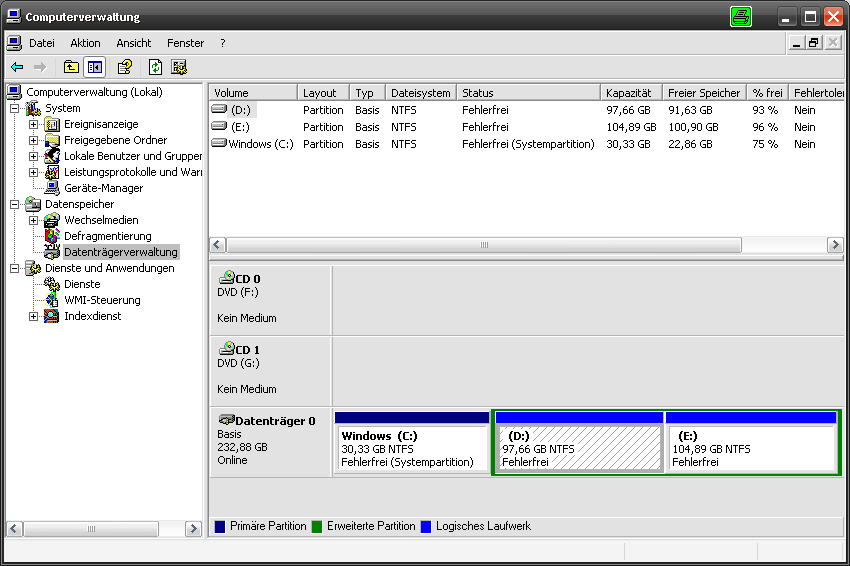
Task: Select the Windows (C:) partition block
Action: click(x=411, y=443)
